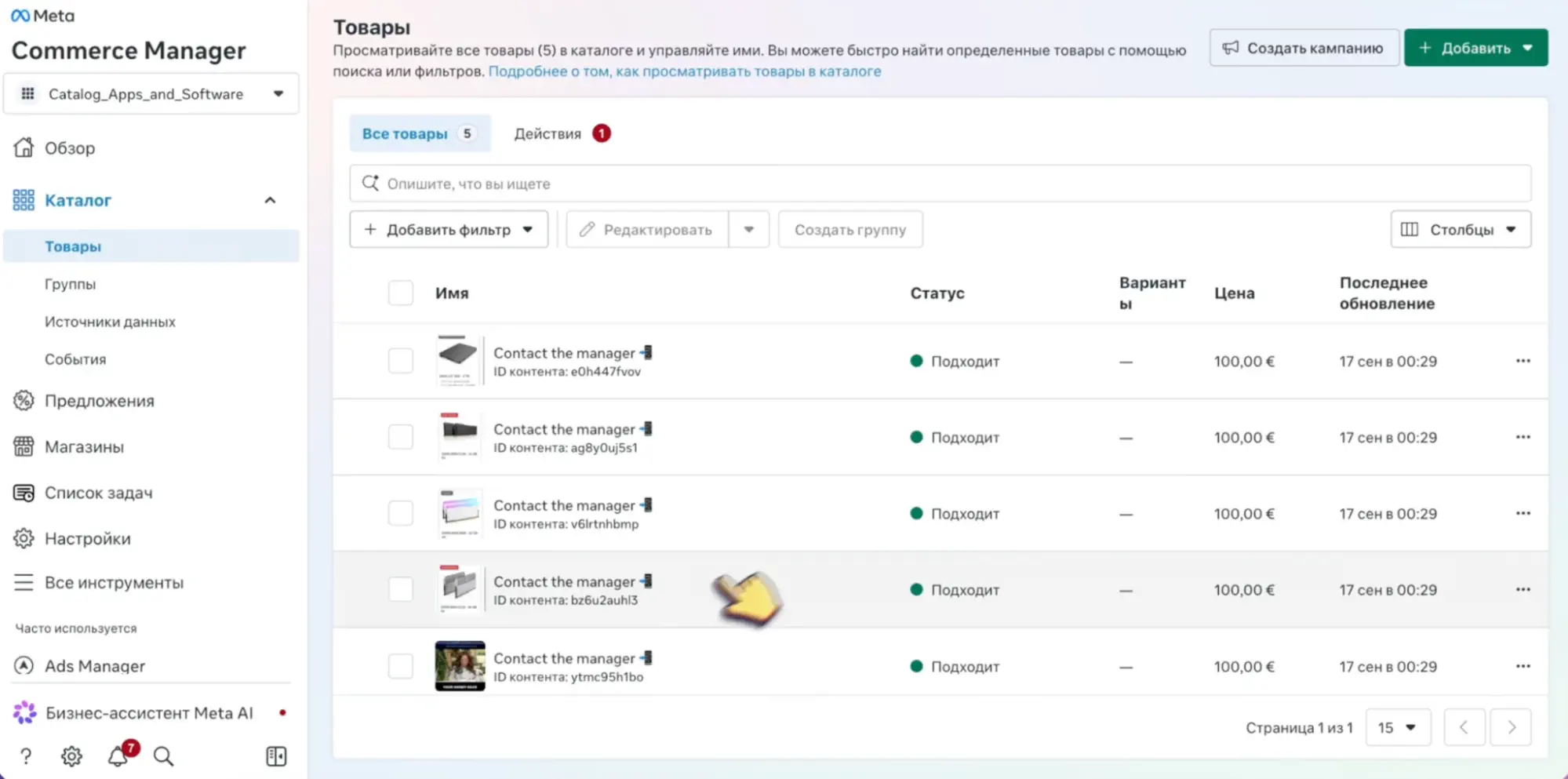1568x779 pixels.
Task: Open События in the sidebar
Action: (x=75, y=359)
